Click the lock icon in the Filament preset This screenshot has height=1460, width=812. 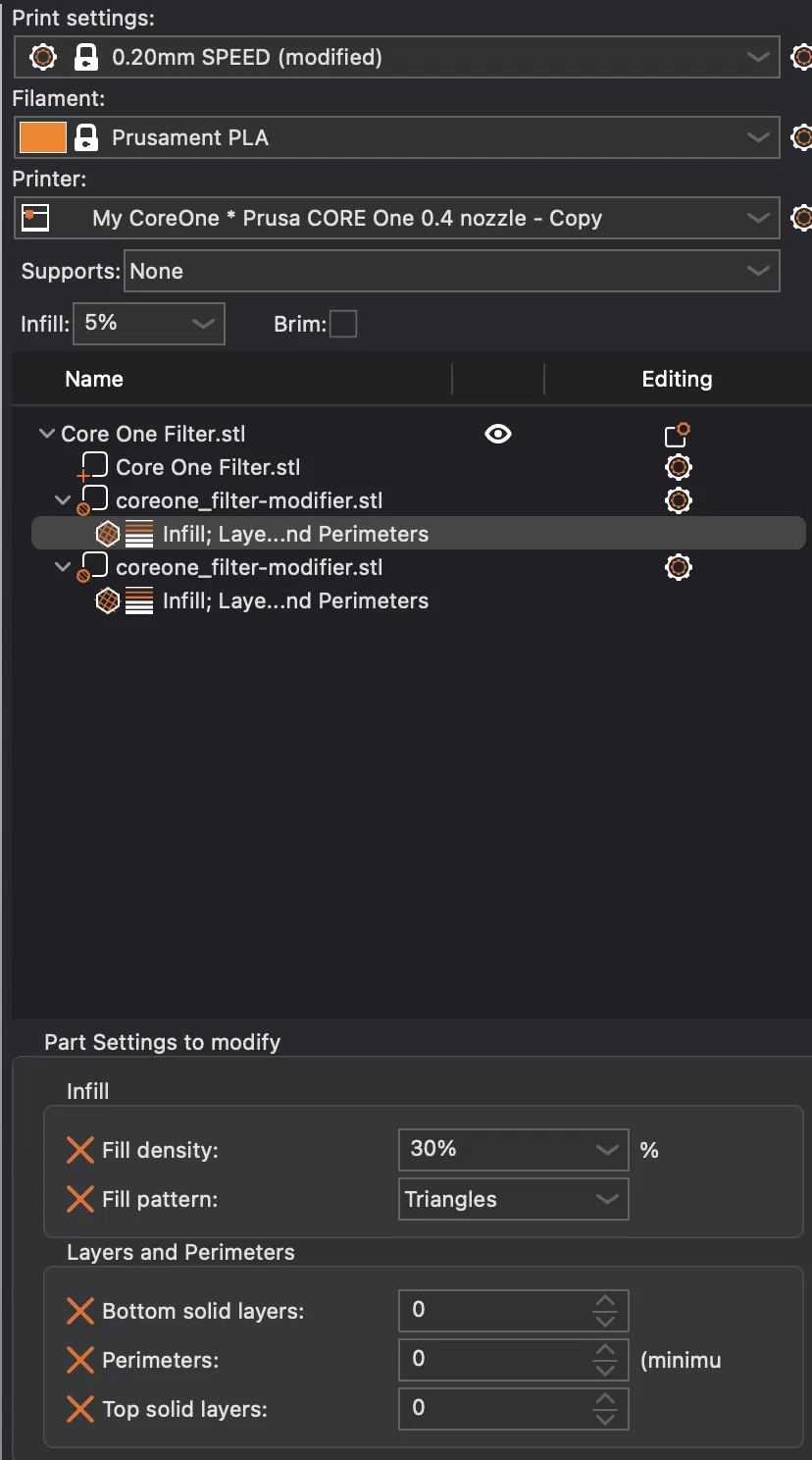point(86,137)
